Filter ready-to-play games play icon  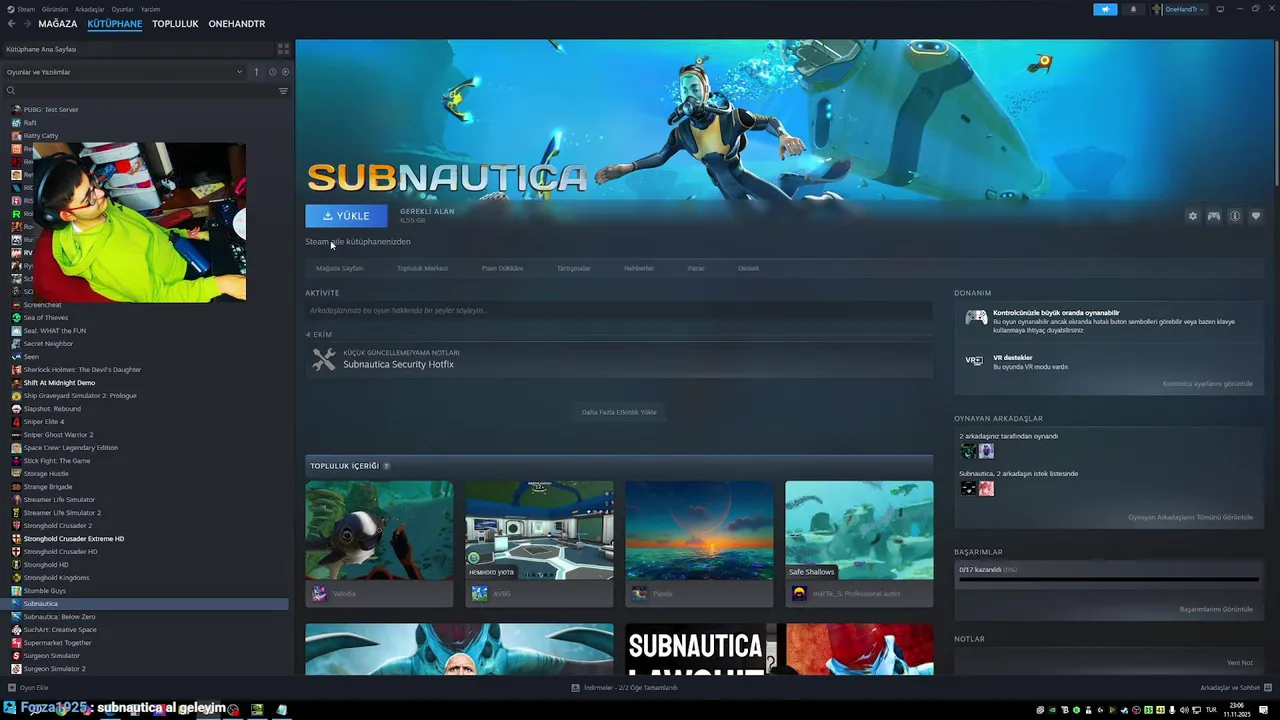(x=285, y=72)
